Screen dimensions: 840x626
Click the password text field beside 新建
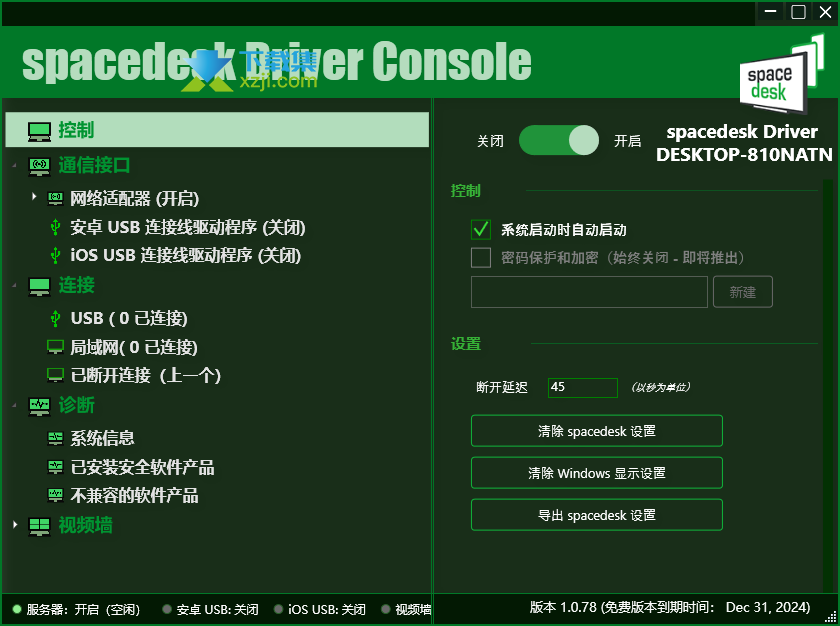click(x=589, y=292)
